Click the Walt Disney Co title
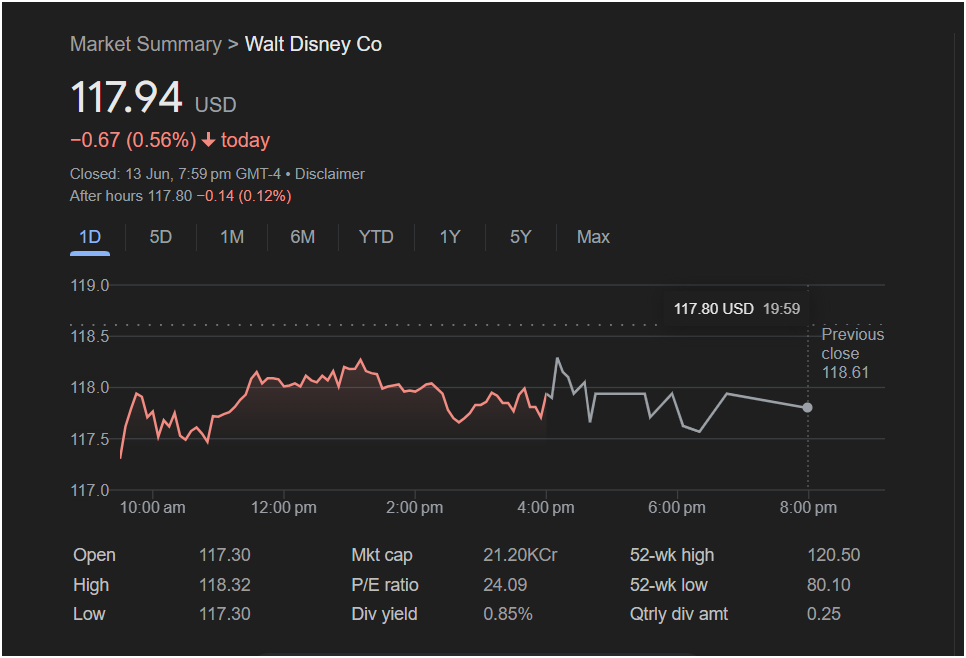The width and height of the screenshot is (966, 658). point(313,44)
